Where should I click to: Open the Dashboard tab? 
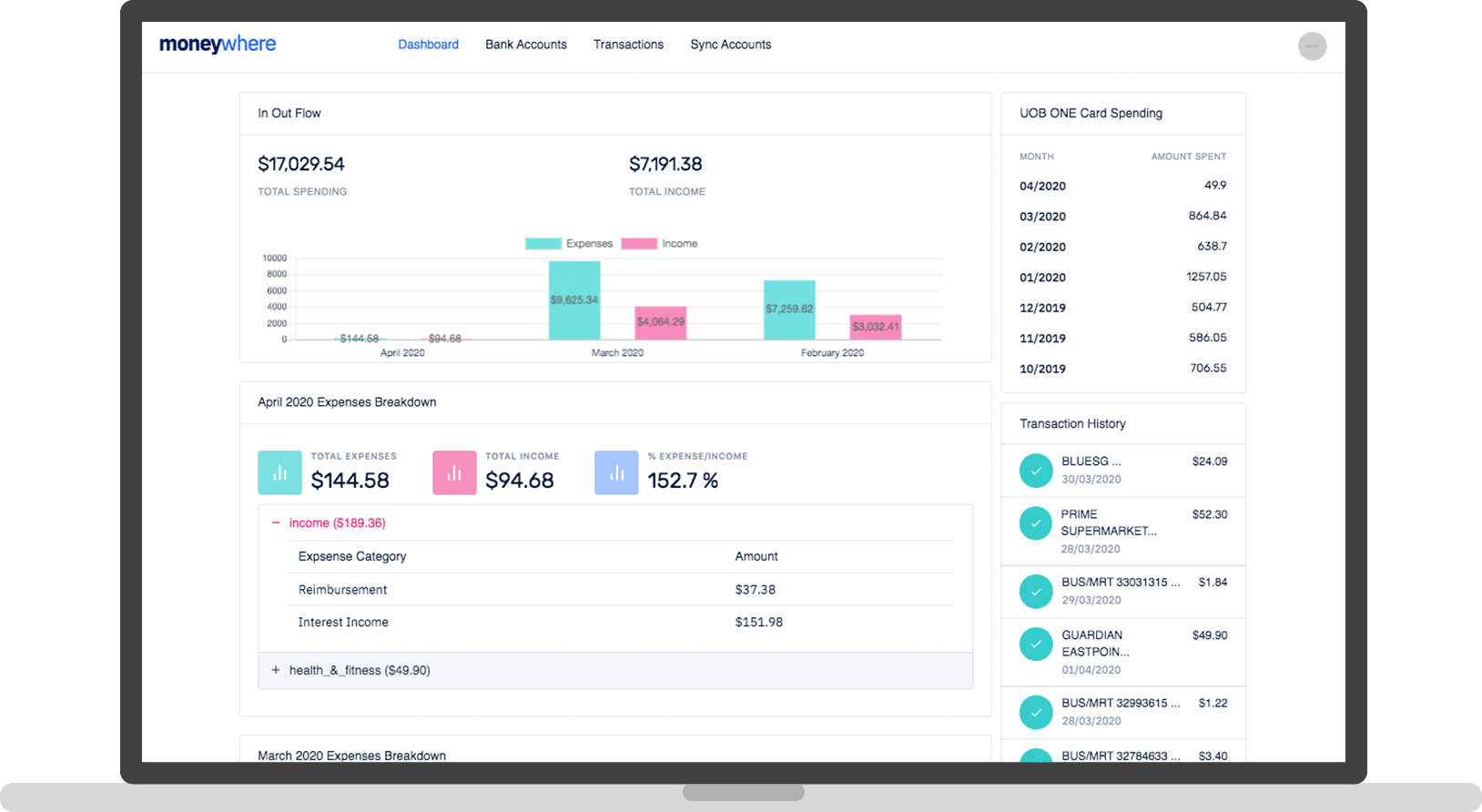click(x=428, y=45)
